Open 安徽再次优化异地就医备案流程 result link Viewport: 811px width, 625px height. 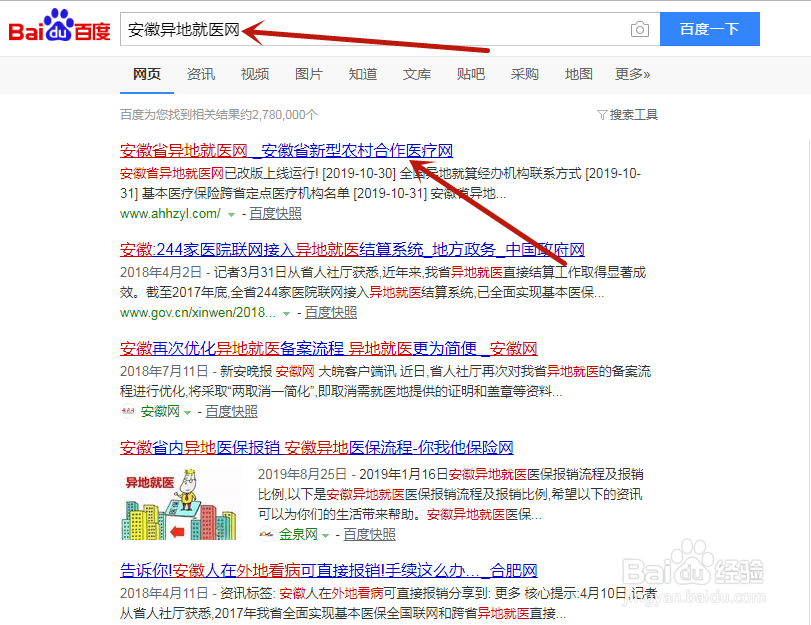[x=328, y=348]
